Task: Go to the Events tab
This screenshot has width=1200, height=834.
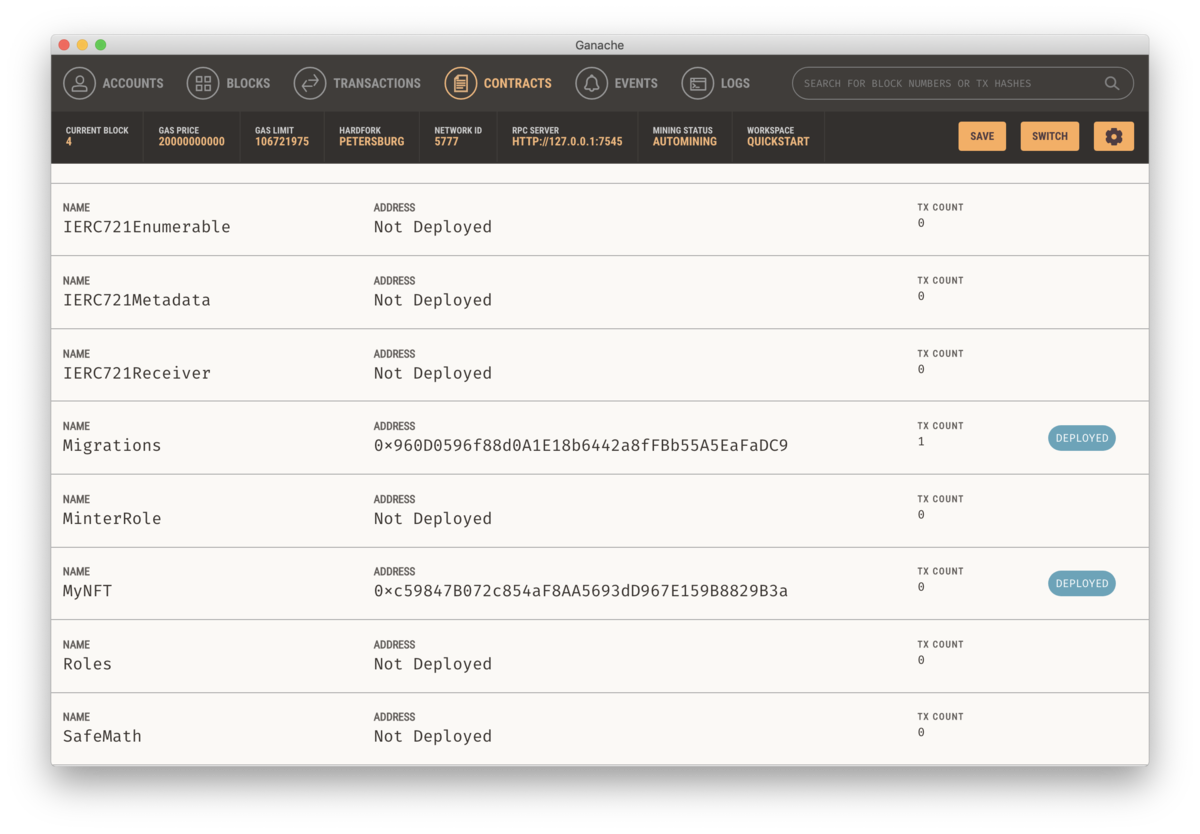Action: coord(636,83)
